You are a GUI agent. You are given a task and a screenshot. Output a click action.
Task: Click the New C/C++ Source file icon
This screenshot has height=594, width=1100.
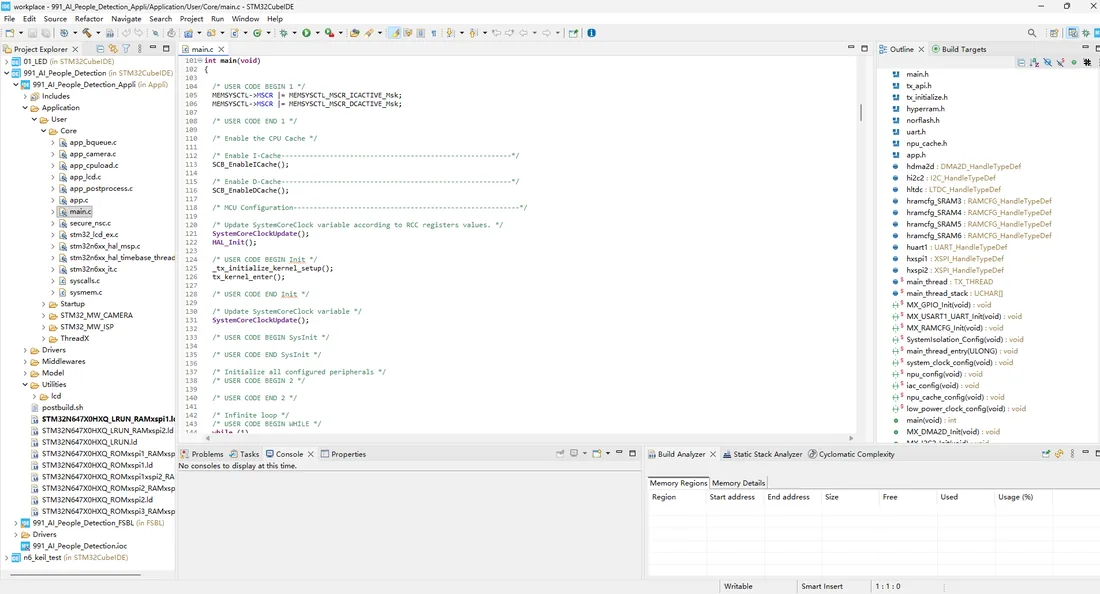[234, 33]
